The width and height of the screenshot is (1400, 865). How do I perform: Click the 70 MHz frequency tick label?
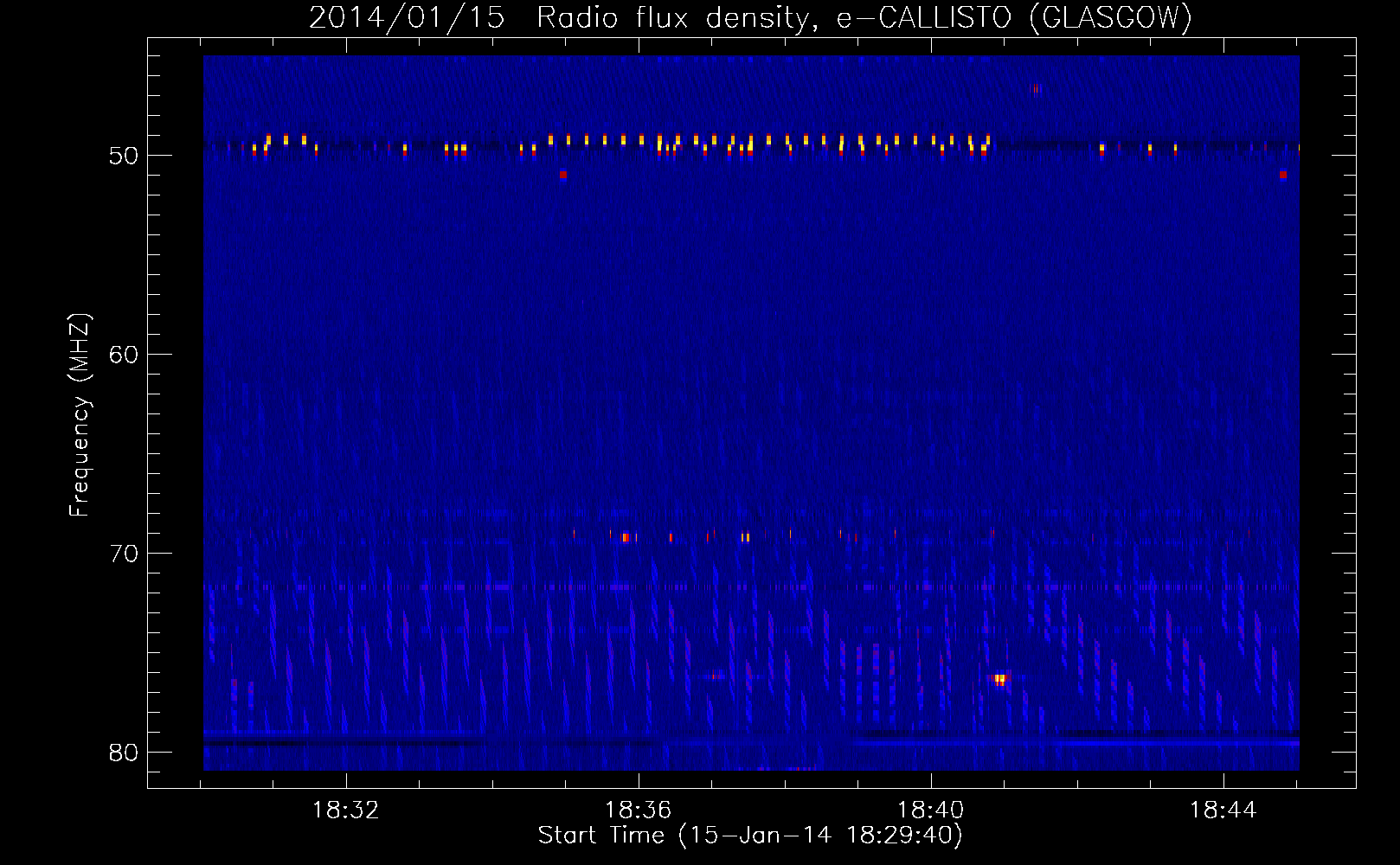124,554
